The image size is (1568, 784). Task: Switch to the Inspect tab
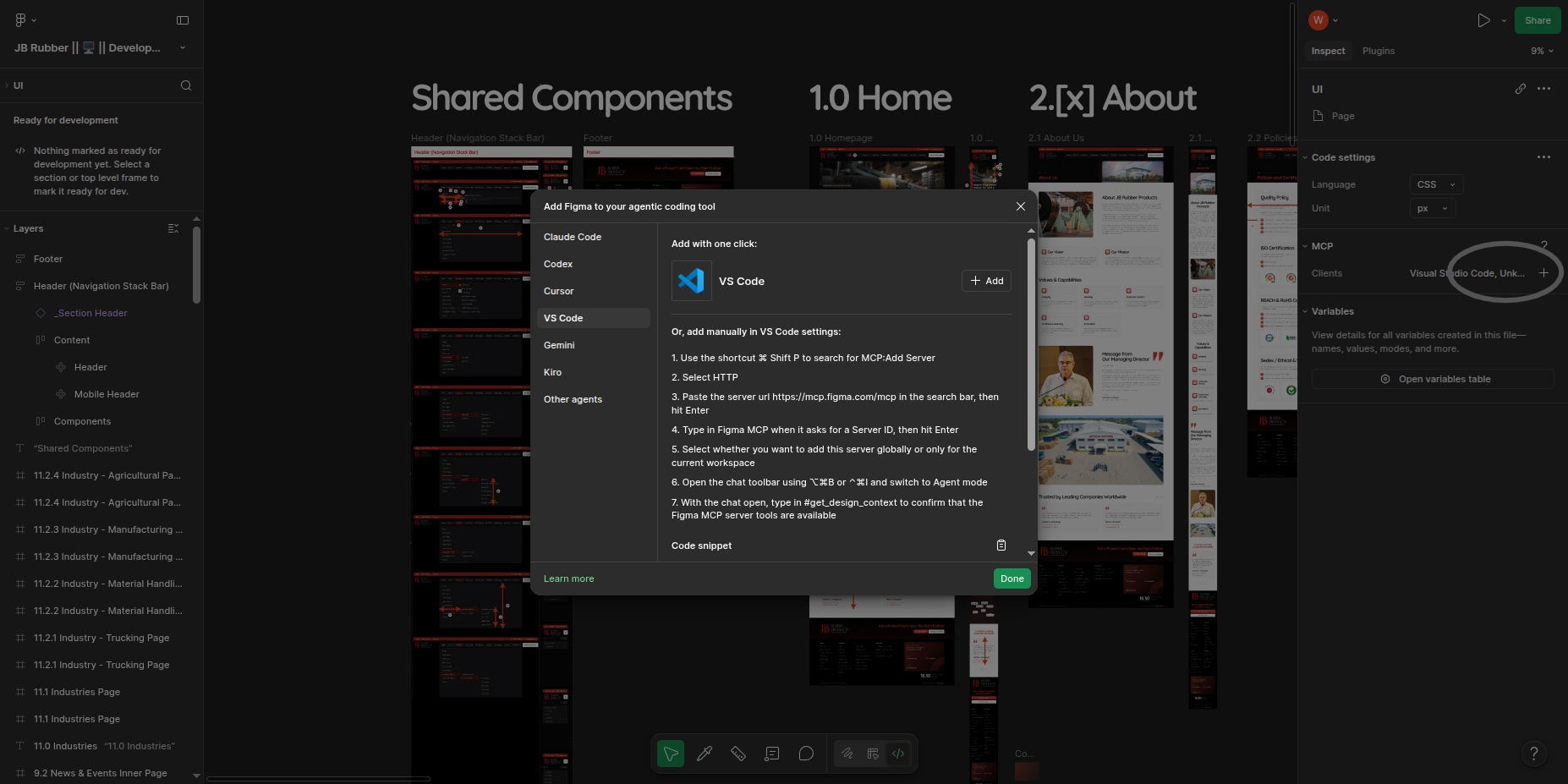1328,51
